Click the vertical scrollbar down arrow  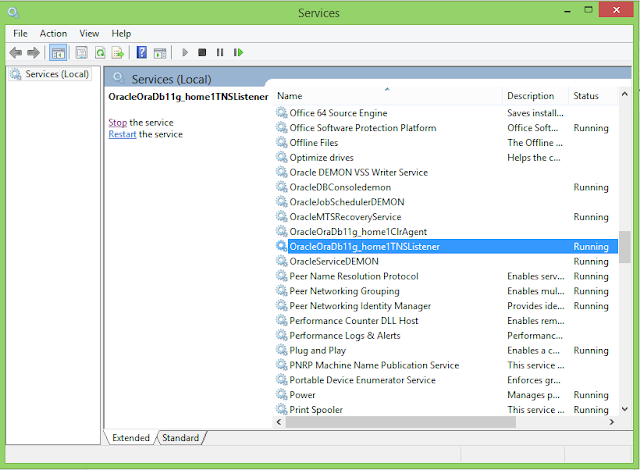pos(624,409)
